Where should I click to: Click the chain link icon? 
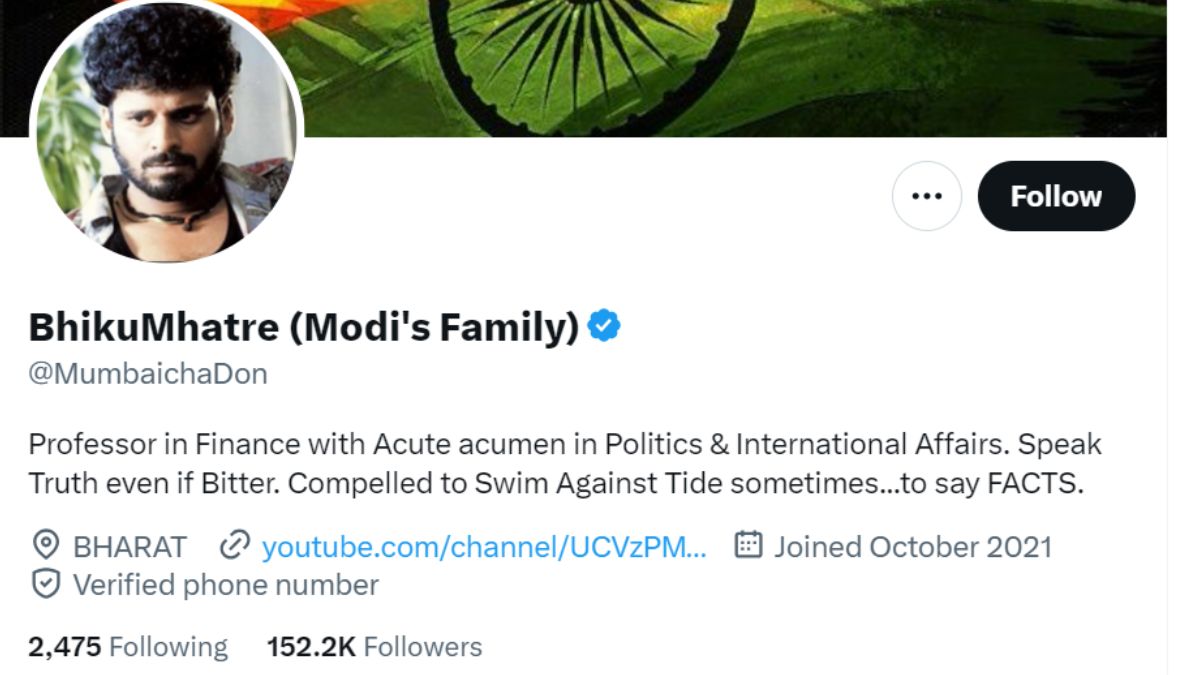click(x=233, y=546)
